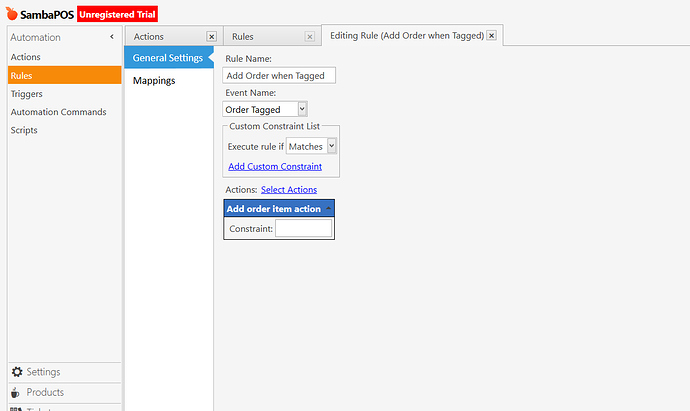Screen dimensions: 690x411
Task: Click the Products cup icon
Action: click(15, 393)
